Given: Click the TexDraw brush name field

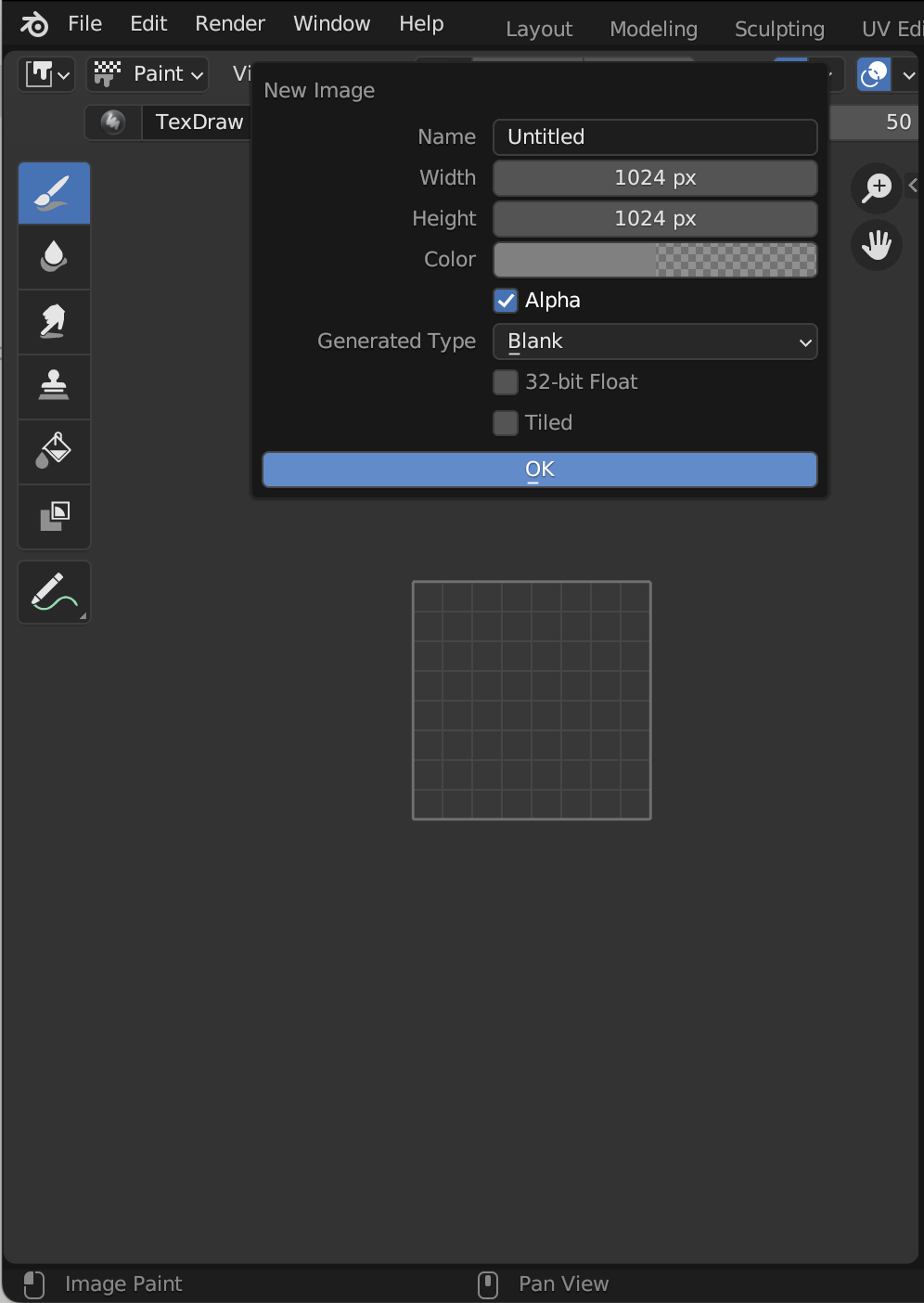Looking at the screenshot, I should pos(199,122).
